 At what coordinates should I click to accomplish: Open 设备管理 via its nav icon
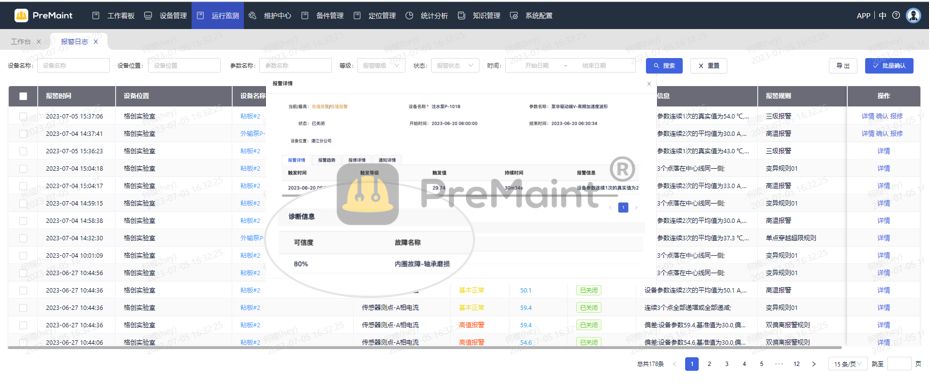[x=148, y=16]
